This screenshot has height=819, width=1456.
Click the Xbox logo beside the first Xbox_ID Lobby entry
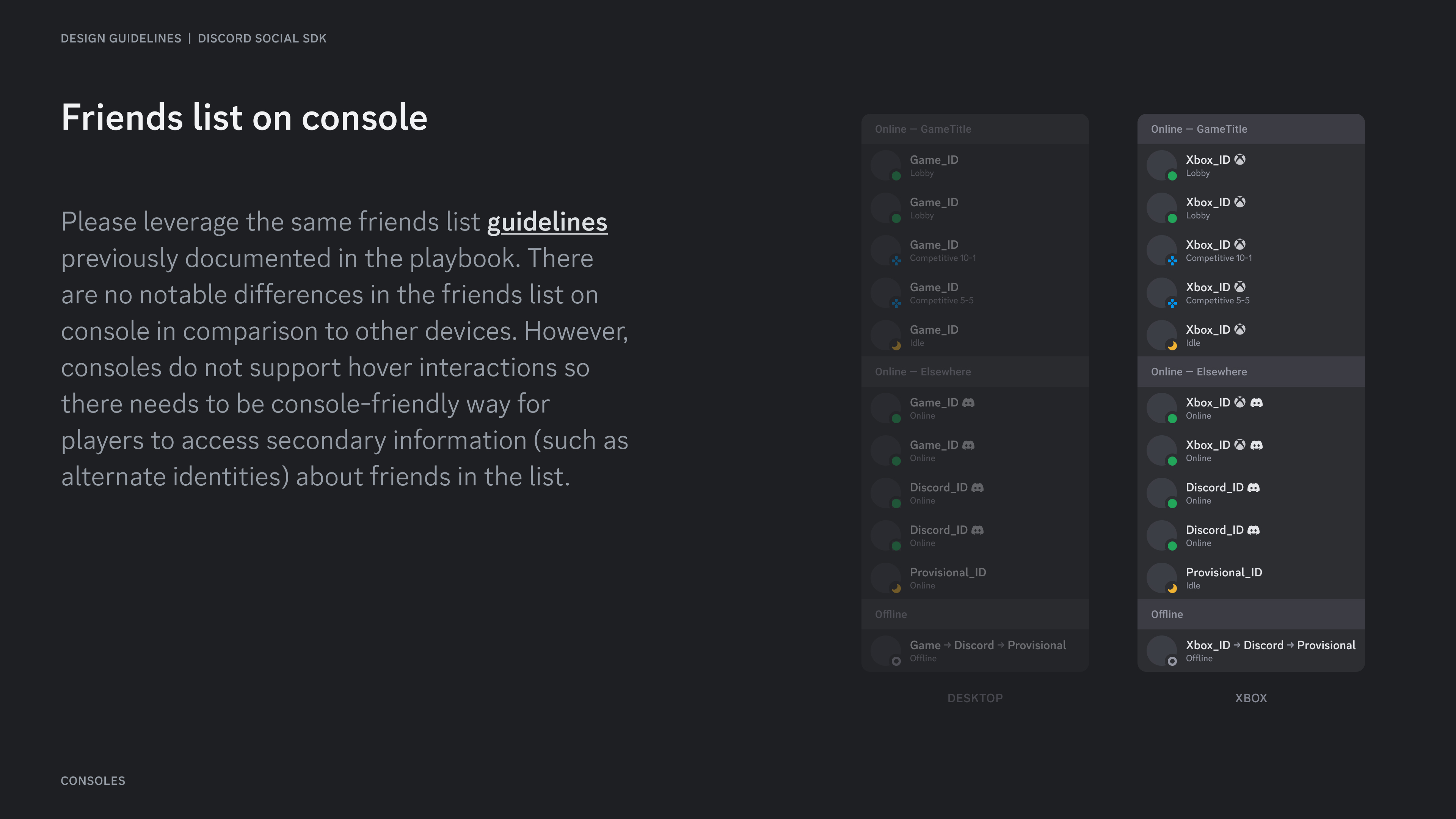[x=1240, y=159]
